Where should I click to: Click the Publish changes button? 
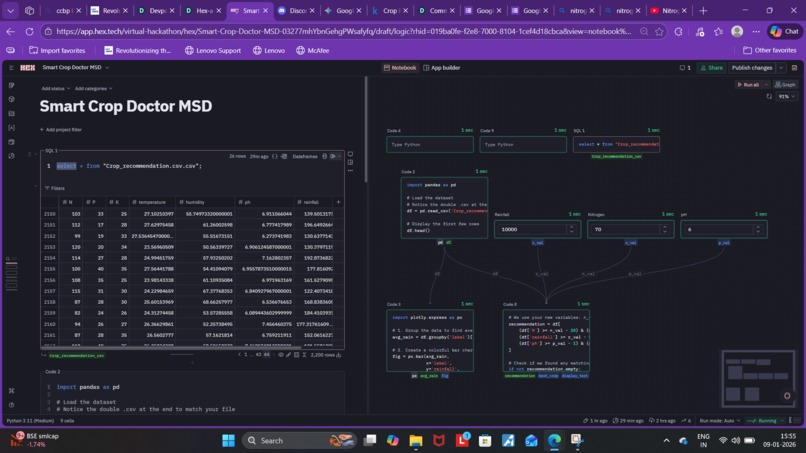click(752, 67)
